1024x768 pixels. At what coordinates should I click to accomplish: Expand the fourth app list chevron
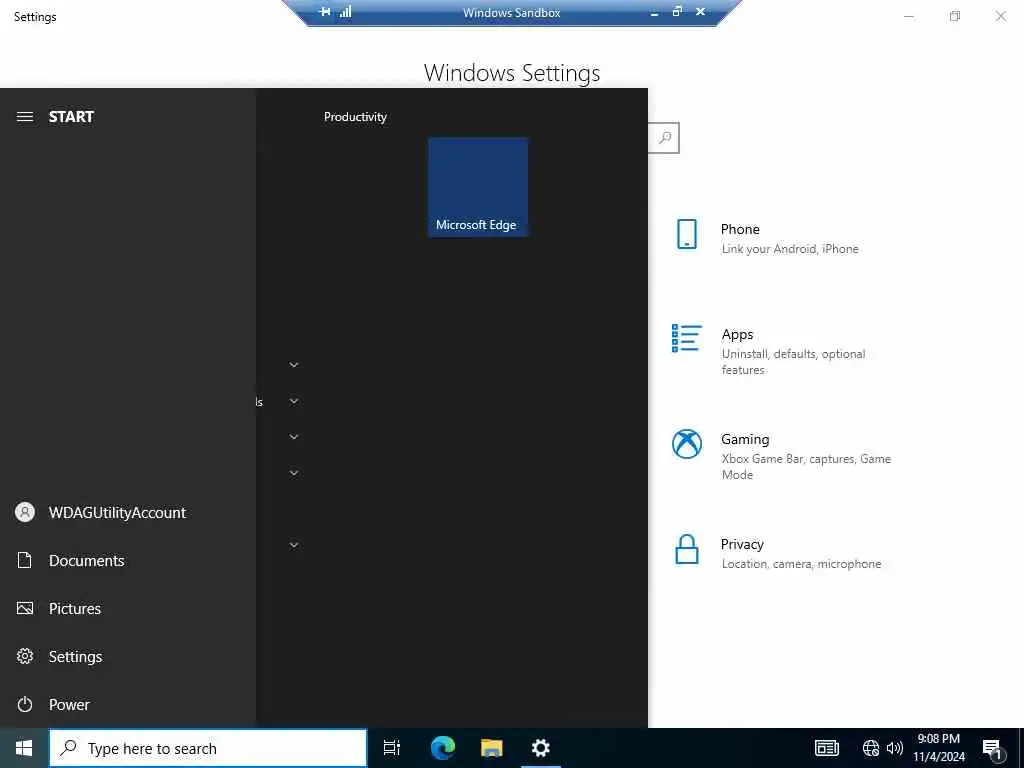click(294, 473)
